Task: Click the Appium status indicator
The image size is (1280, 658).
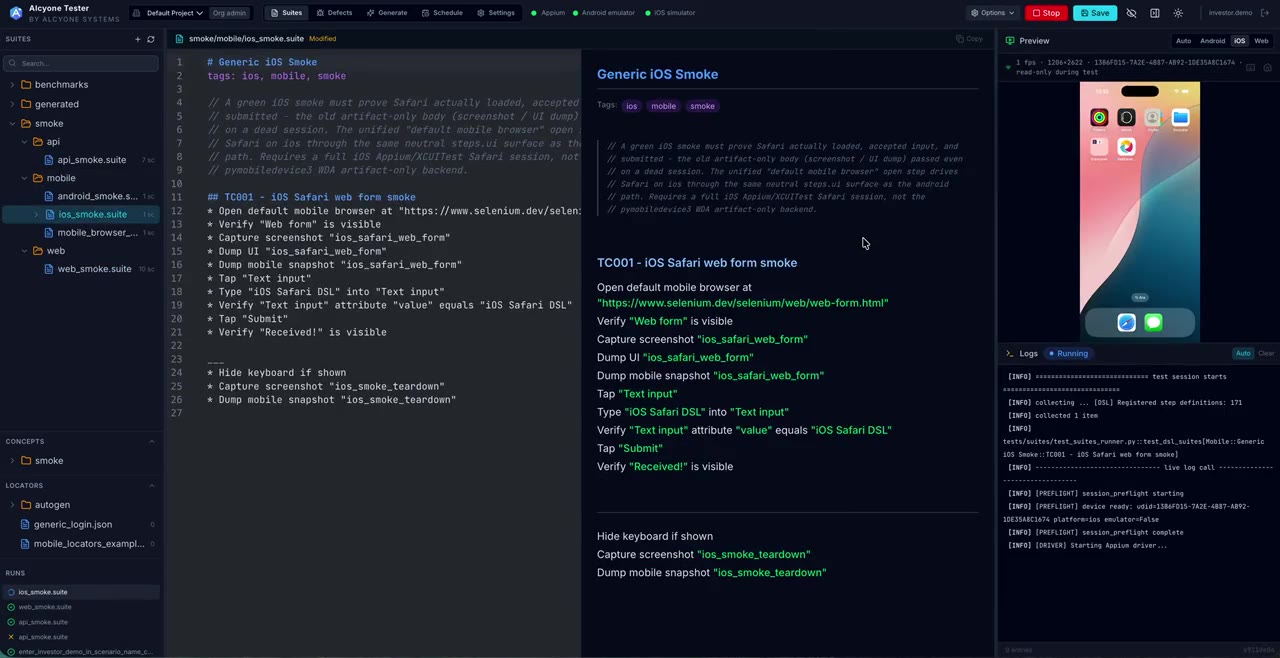Action: (x=547, y=13)
